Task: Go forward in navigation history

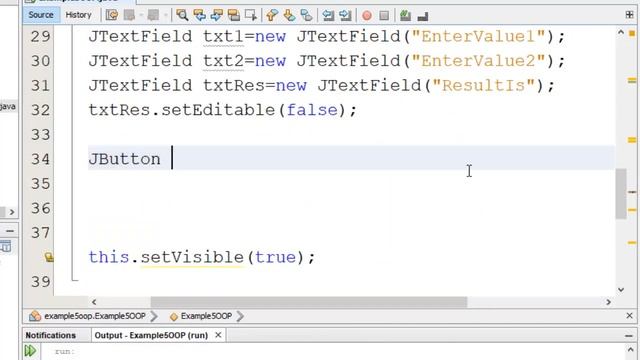Action: click(153, 16)
